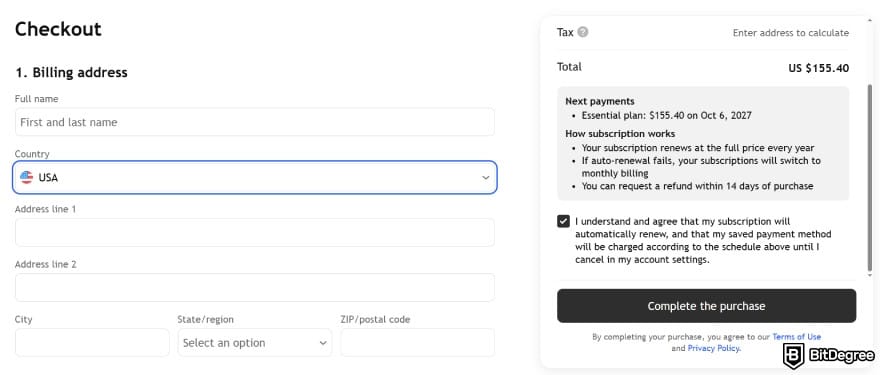Click the 'How subscription works' heading
880x375 pixels.
click(620, 134)
